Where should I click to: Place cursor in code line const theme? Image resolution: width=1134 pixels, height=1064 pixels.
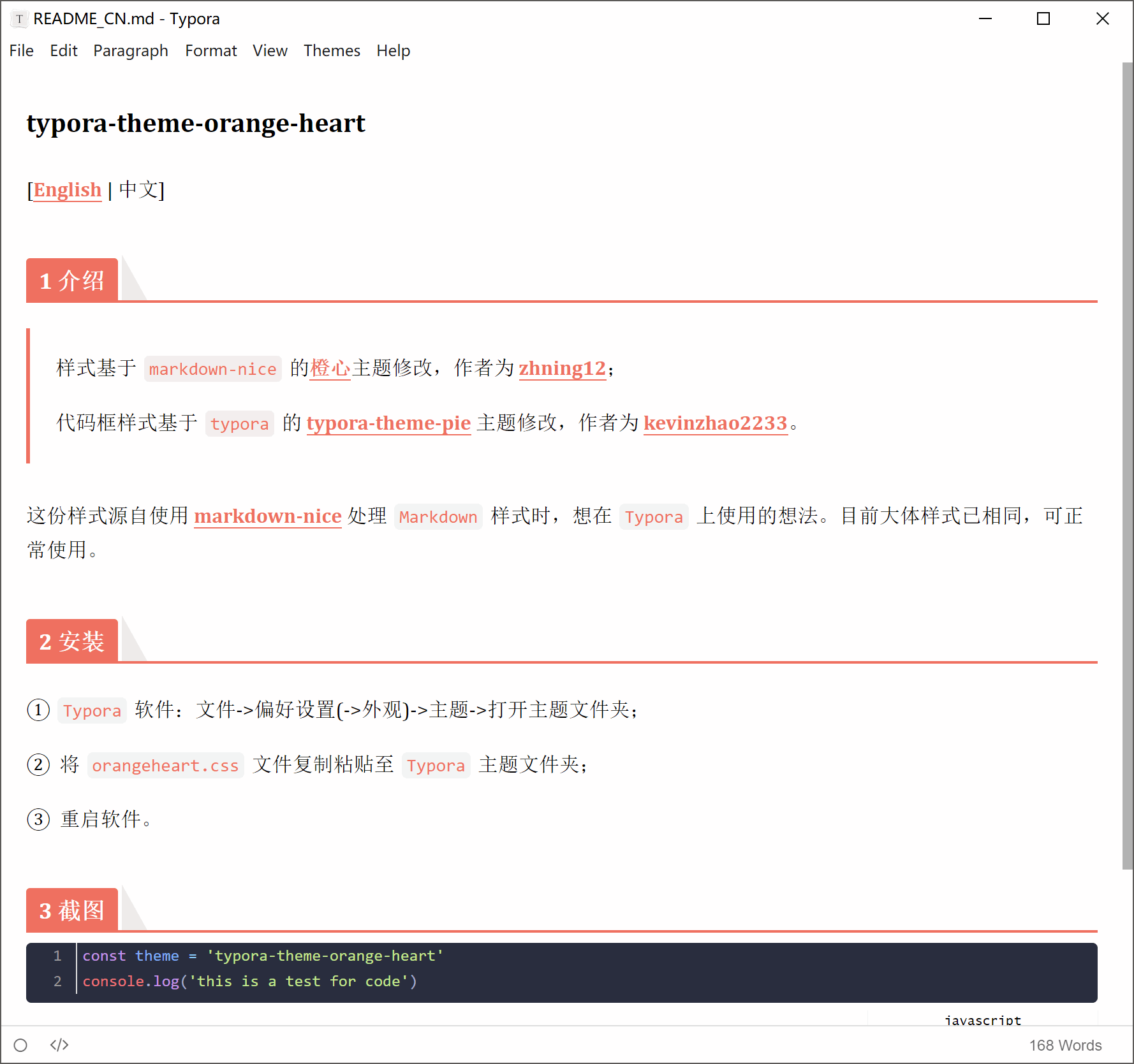(263, 956)
